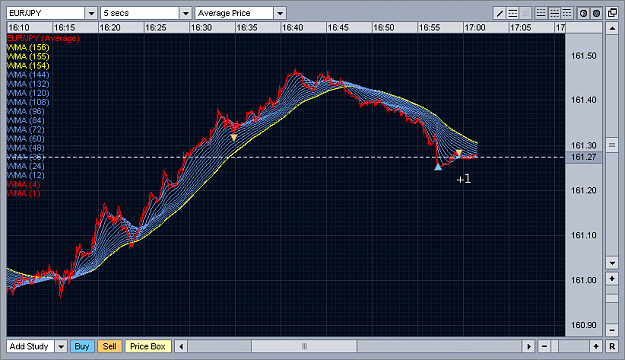Select the WMA (144) legend entry
This screenshot has height=360, width=625.
pos(28,75)
